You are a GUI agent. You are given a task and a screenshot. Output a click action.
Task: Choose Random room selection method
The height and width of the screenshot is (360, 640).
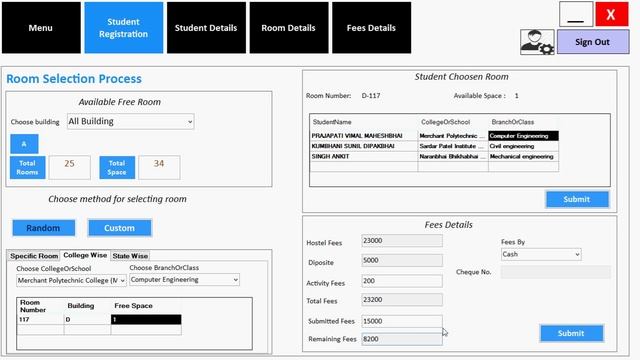click(44, 228)
